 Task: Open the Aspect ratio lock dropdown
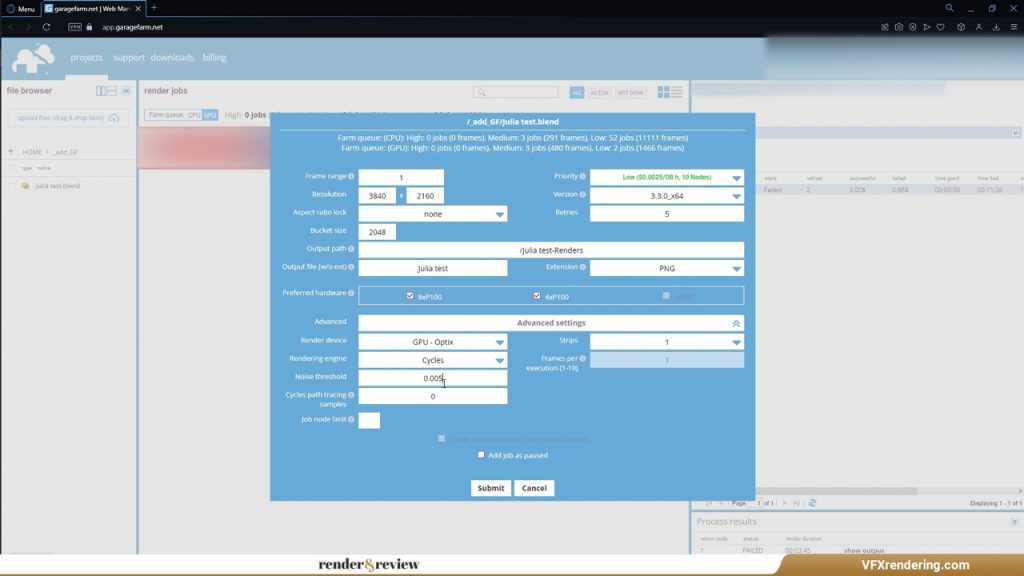tap(433, 214)
